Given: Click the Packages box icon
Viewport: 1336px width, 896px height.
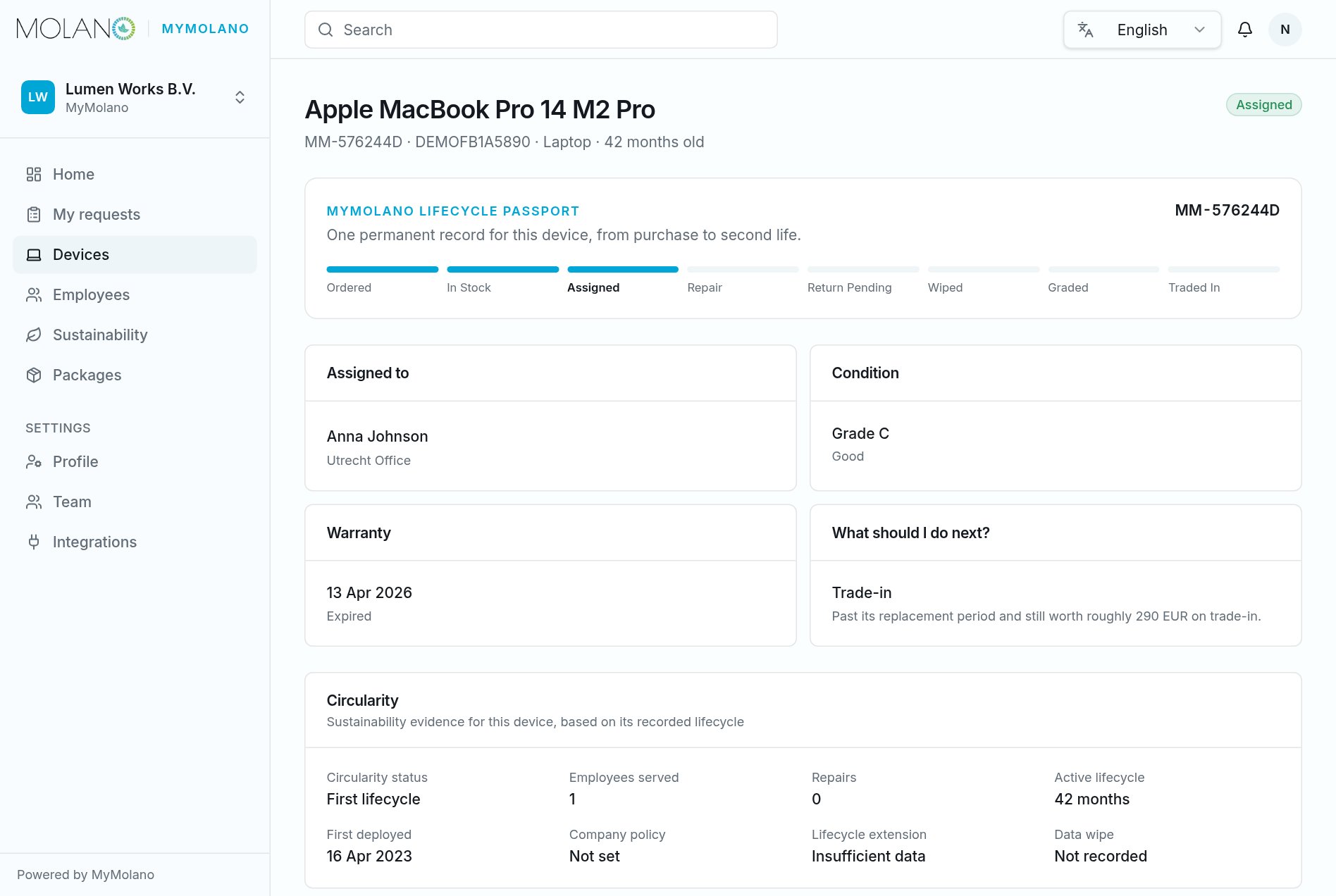Looking at the screenshot, I should (34, 375).
